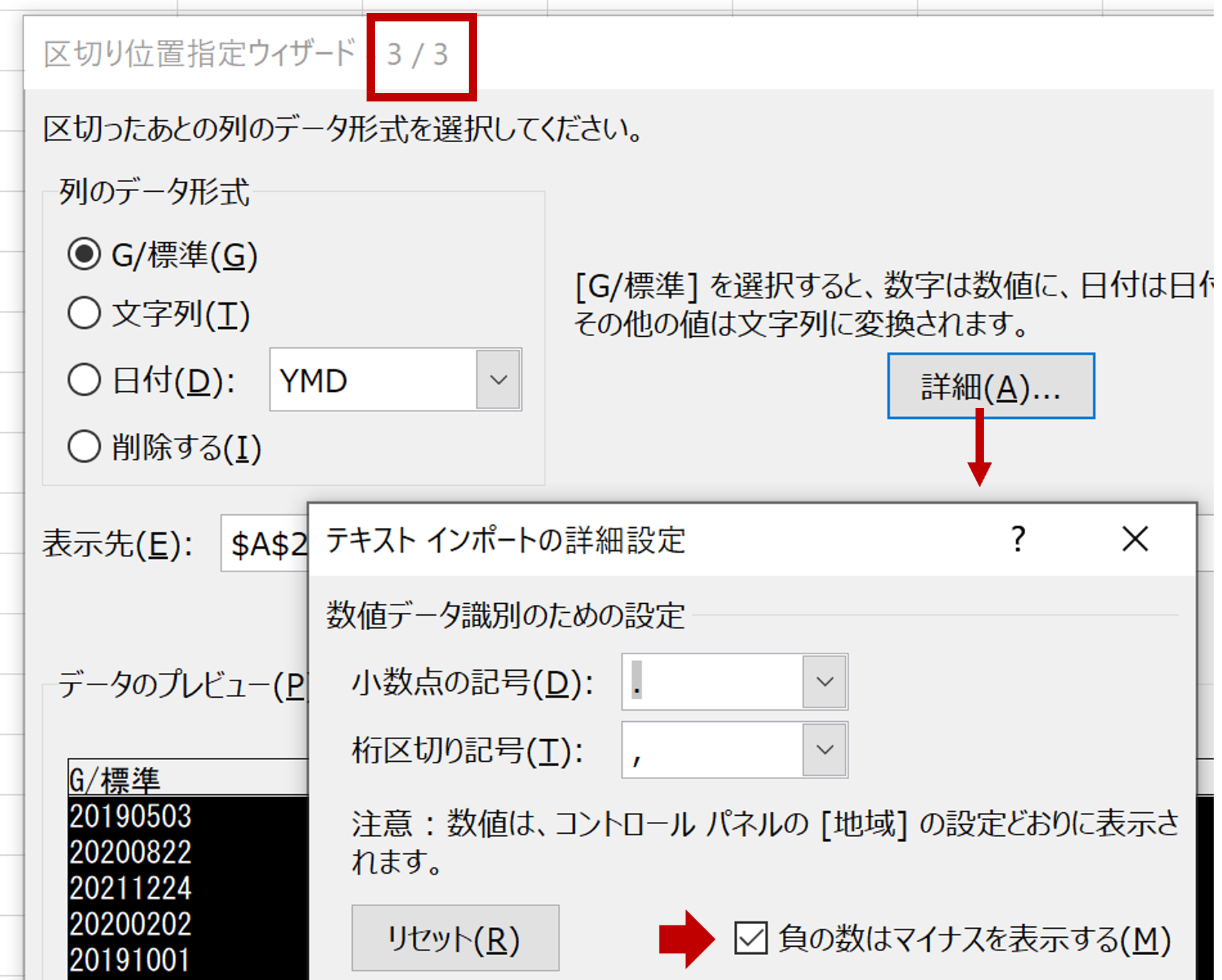1222x980 pixels.
Task: Toggle 負の数はマイナスを表示する checkbox
Action: point(750,939)
